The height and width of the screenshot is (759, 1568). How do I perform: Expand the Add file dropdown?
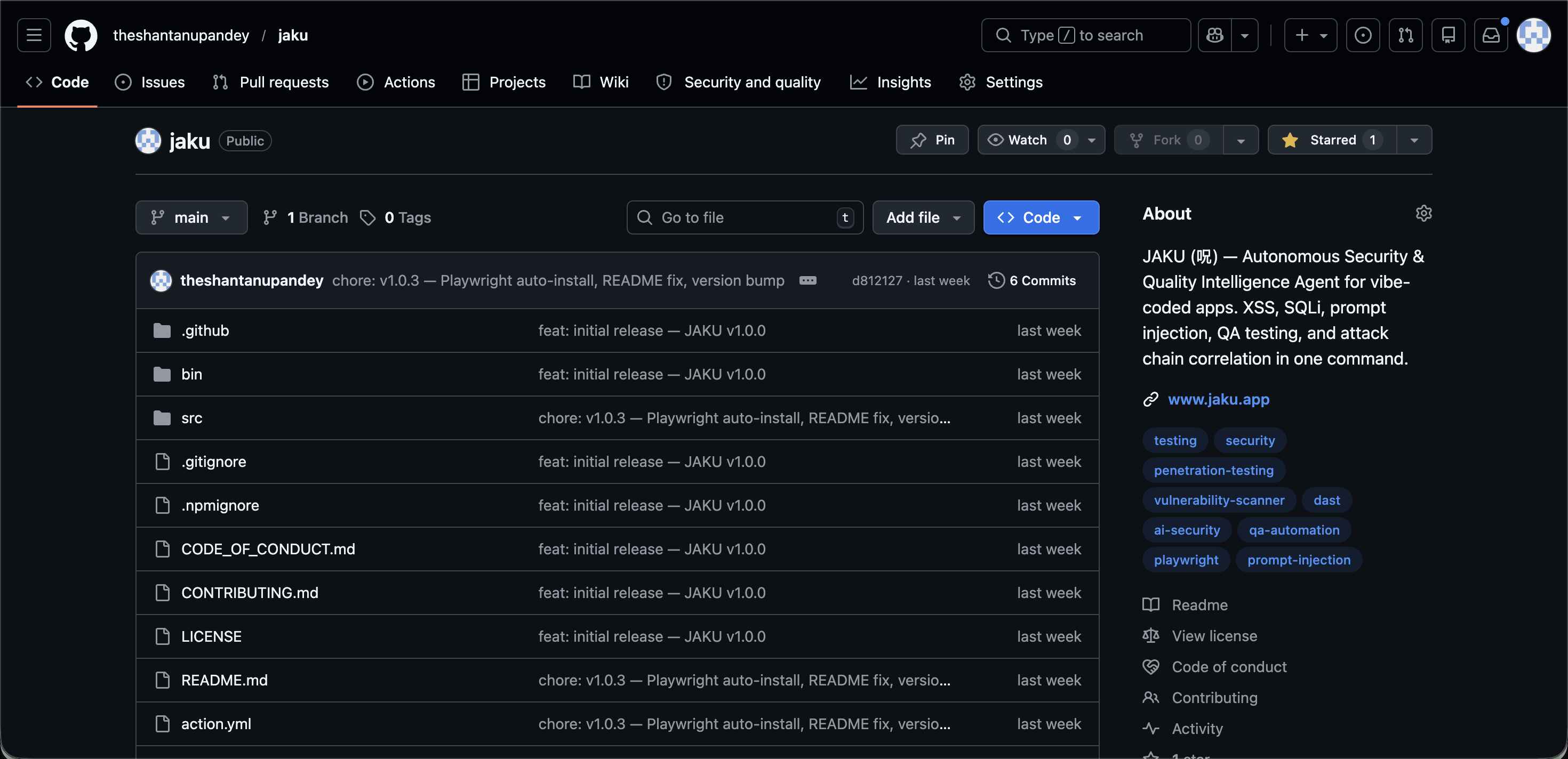coord(923,217)
